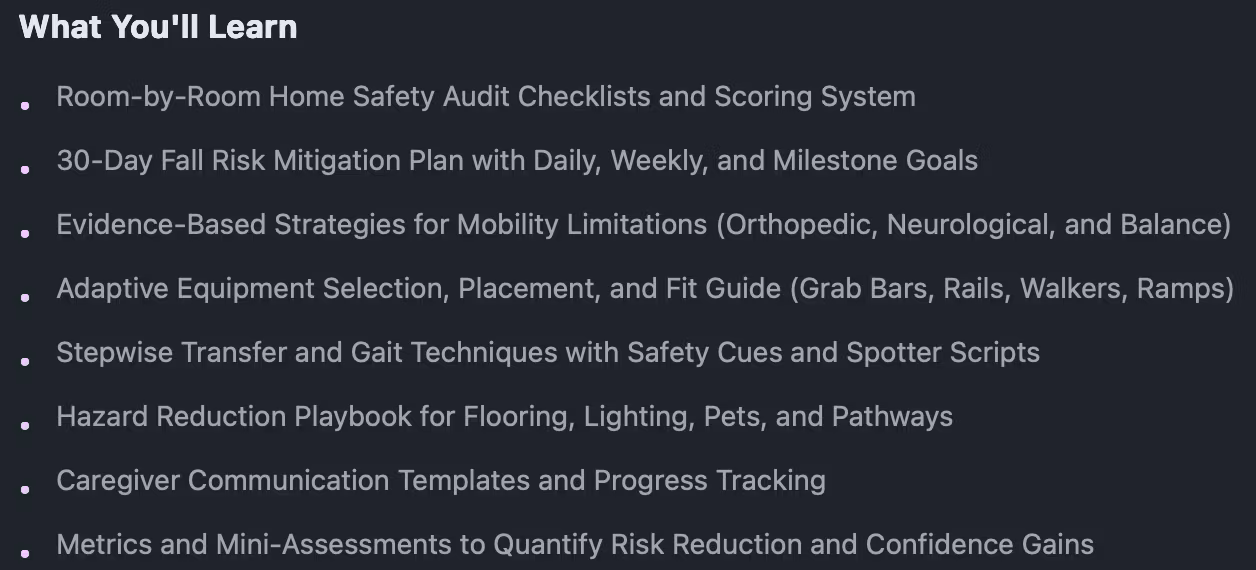1256x570 pixels.
Task: Click the bullet dot before Metrics and Mini-Assessments
Action: tap(25, 553)
